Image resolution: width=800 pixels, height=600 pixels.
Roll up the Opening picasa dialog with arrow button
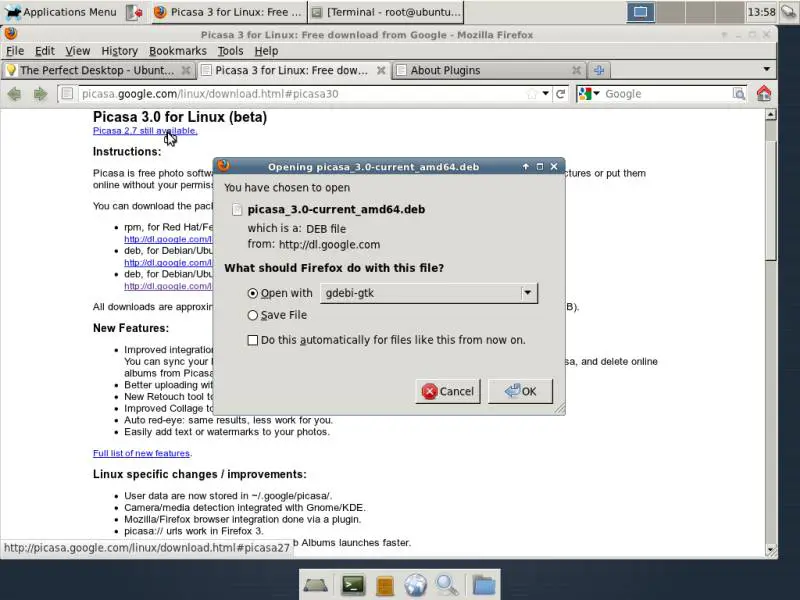click(x=526, y=167)
